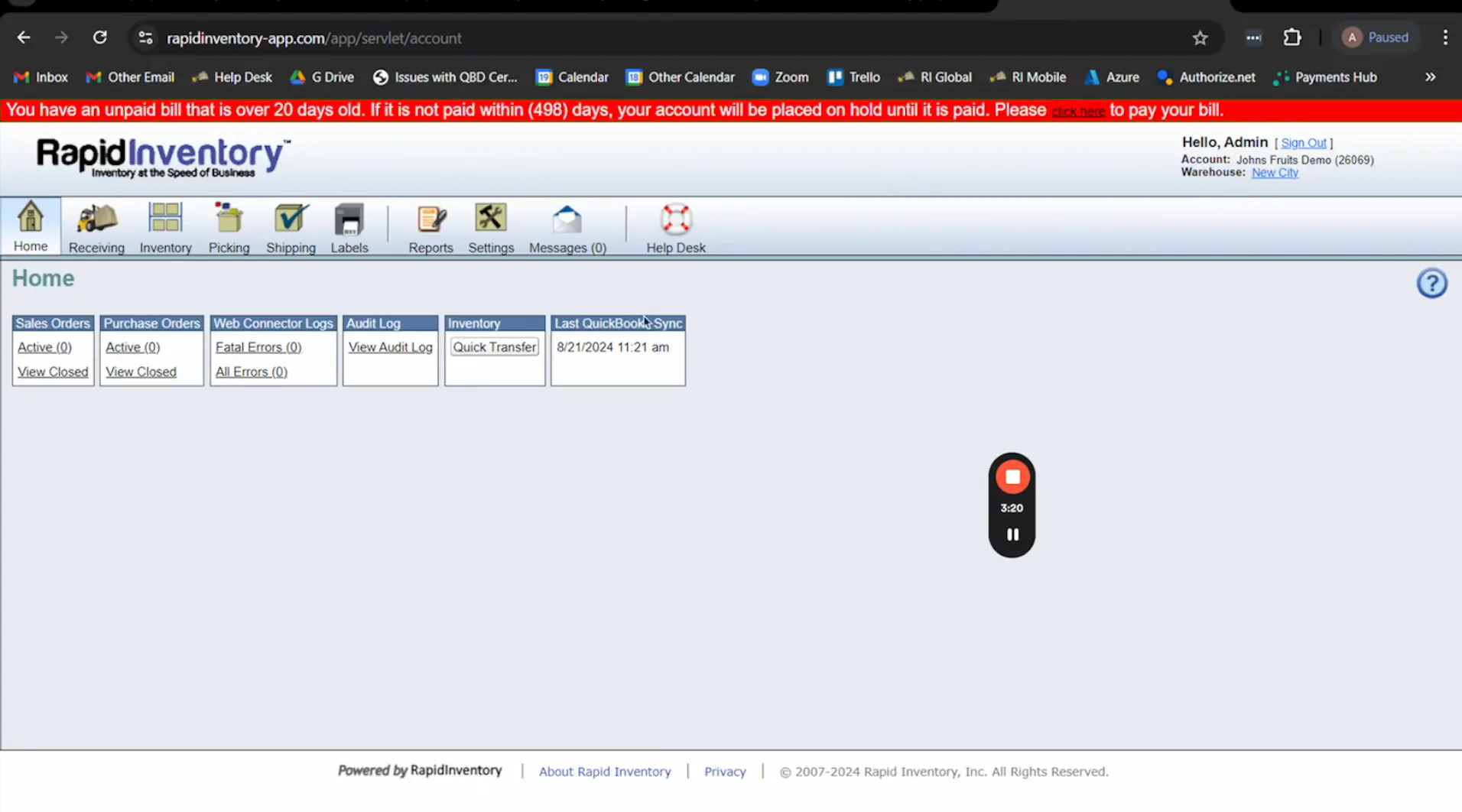Open the Picking box icon
The height and width of the screenshot is (812, 1462).
229,228
